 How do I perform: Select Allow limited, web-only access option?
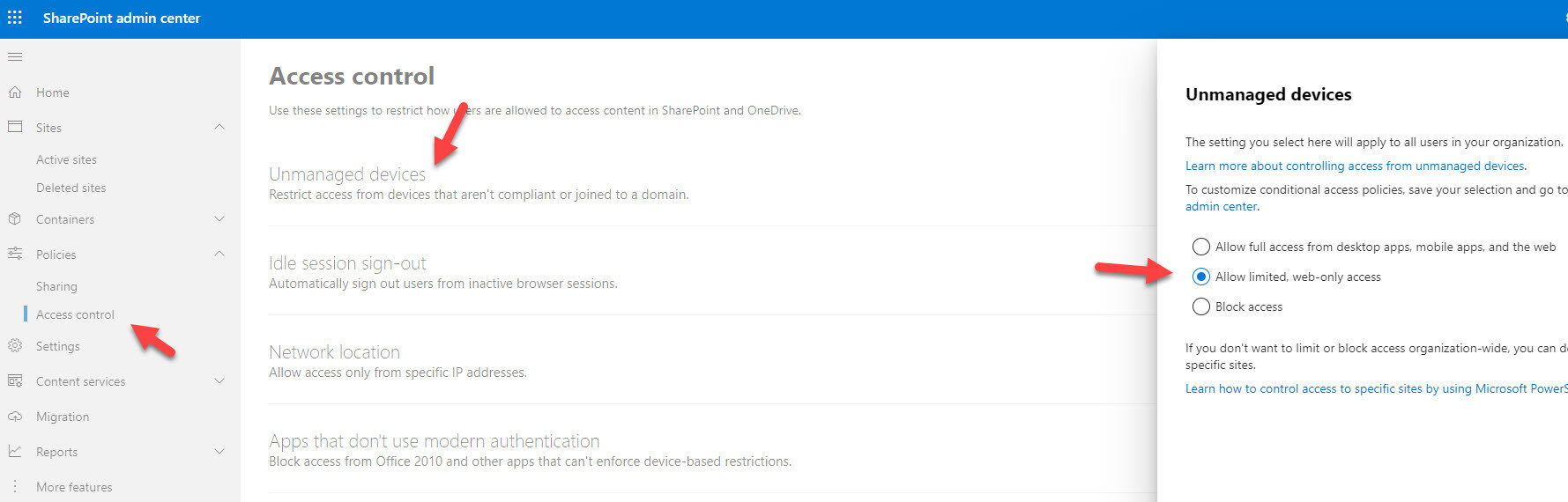pyautogui.click(x=1201, y=277)
